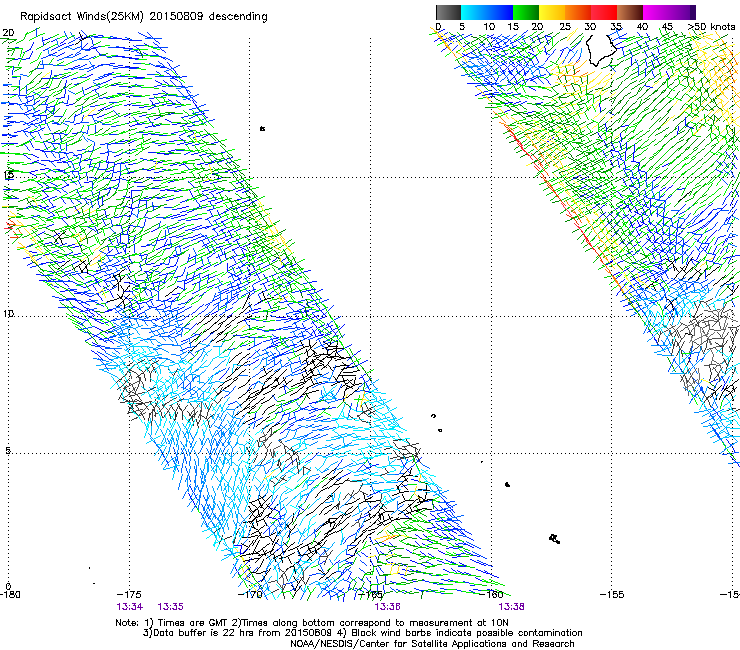Image resolution: width=740 pixels, height=650 pixels.
Task: Click the map title 'Rapidsact Winds(25KM) 20150809 descending'
Action: [x=144, y=17]
